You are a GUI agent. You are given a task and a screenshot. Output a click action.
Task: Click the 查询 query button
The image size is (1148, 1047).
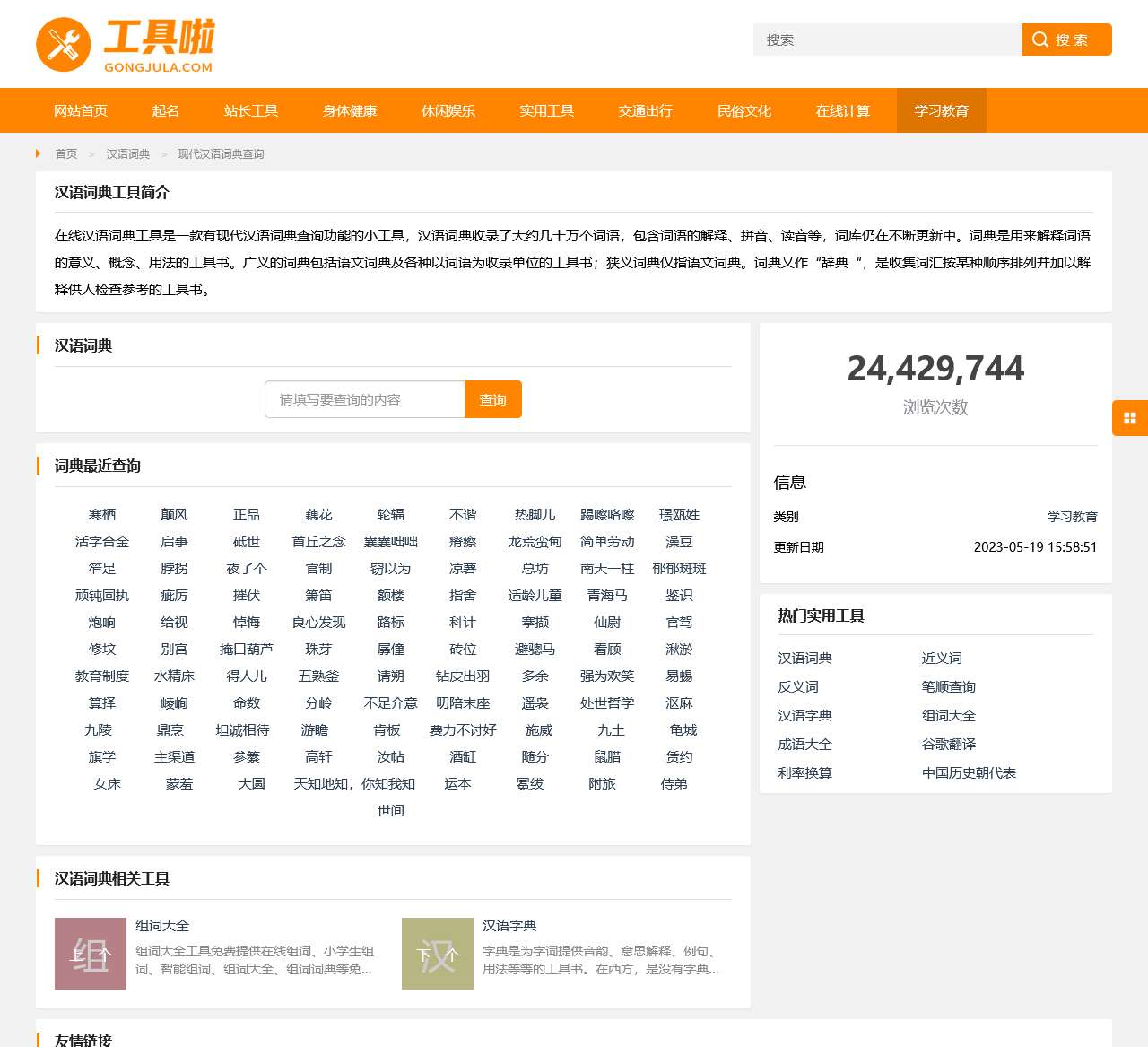point(492,399)
